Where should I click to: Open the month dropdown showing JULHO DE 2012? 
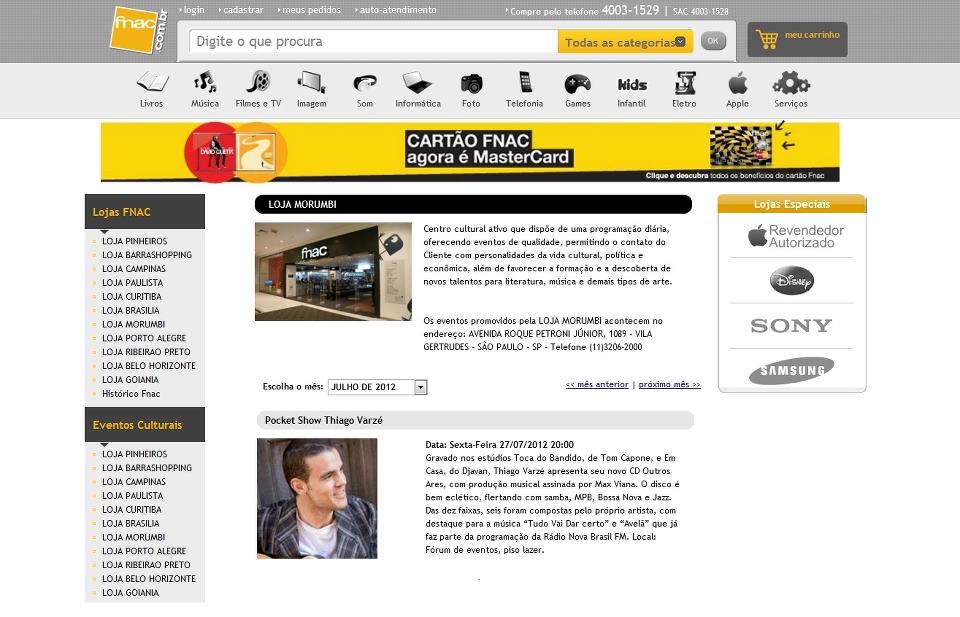click(x=378, y=387)
